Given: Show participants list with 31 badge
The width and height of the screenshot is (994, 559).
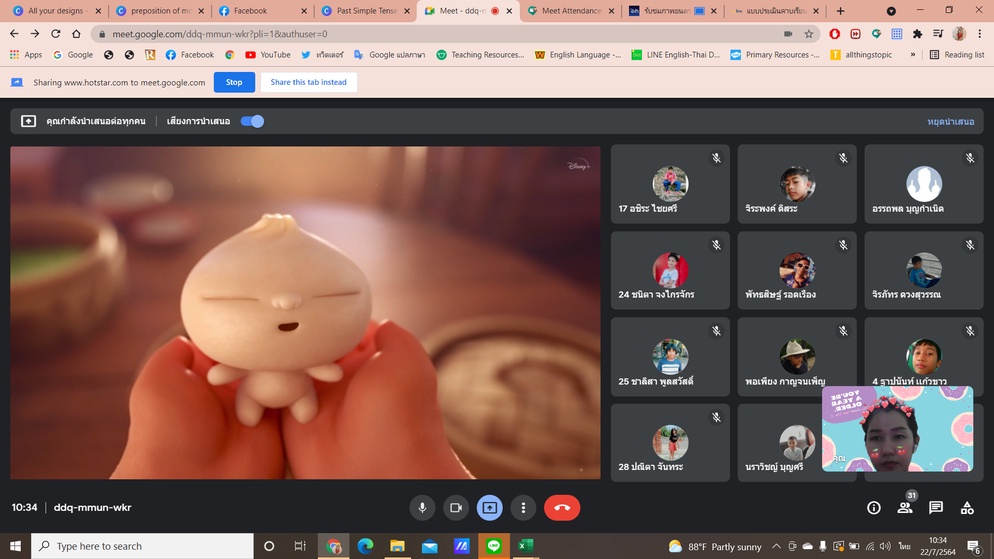Looking at the screenshot, I should coord(905,507).
